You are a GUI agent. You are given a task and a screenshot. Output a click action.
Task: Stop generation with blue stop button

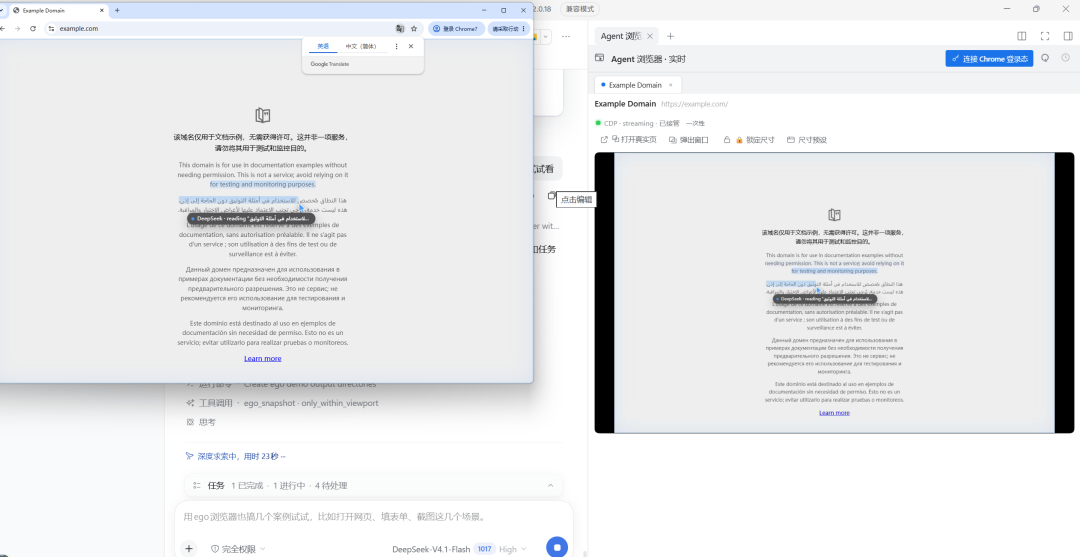pos(557,547)
